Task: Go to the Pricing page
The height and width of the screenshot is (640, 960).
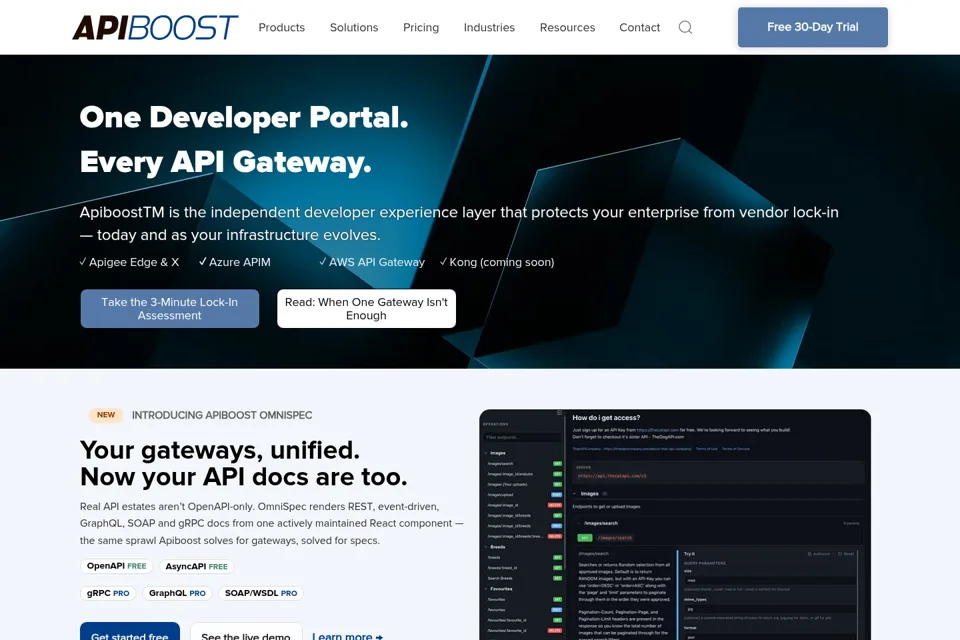Action: (x=421, y=28)
